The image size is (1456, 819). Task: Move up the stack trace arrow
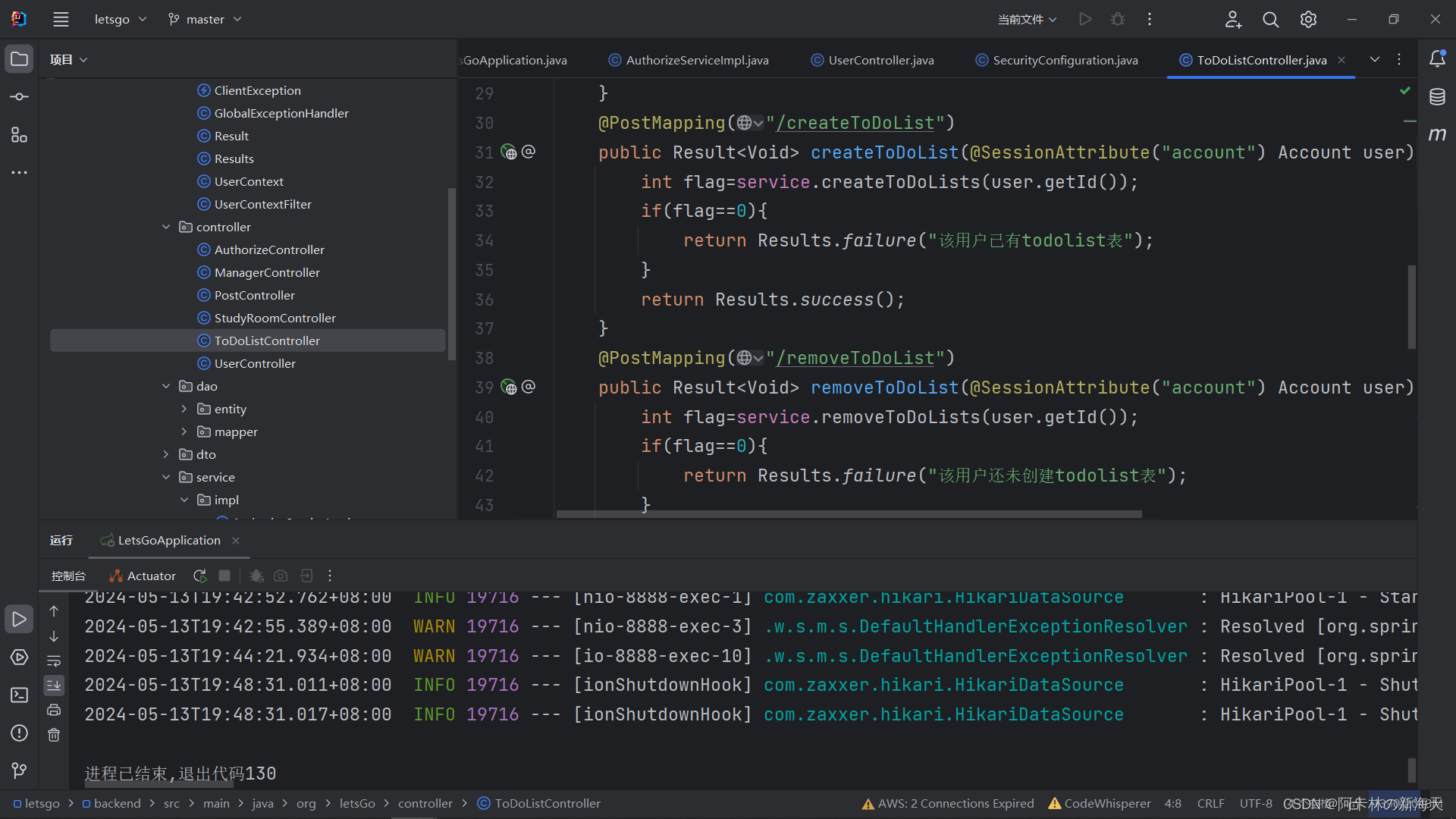pos(54,611)
